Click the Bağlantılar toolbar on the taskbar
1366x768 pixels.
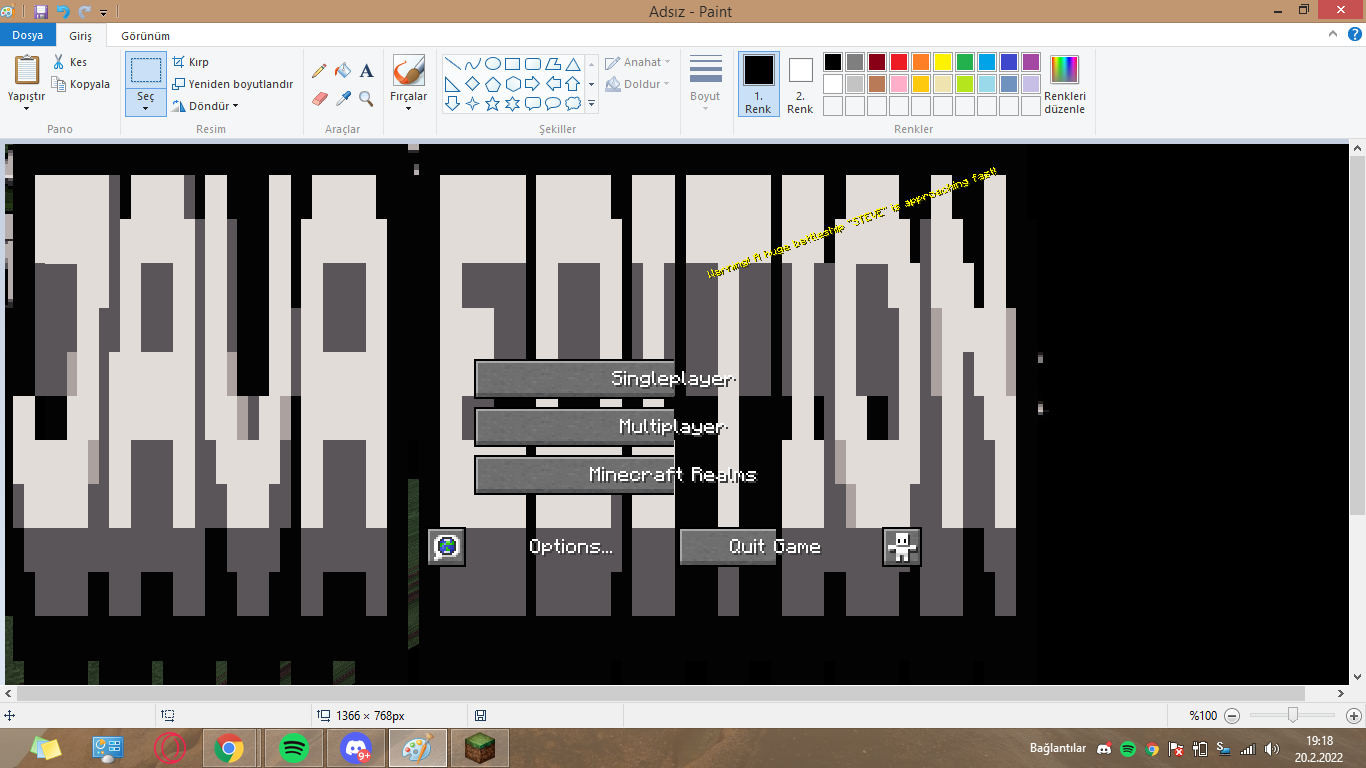point(1058,748)
